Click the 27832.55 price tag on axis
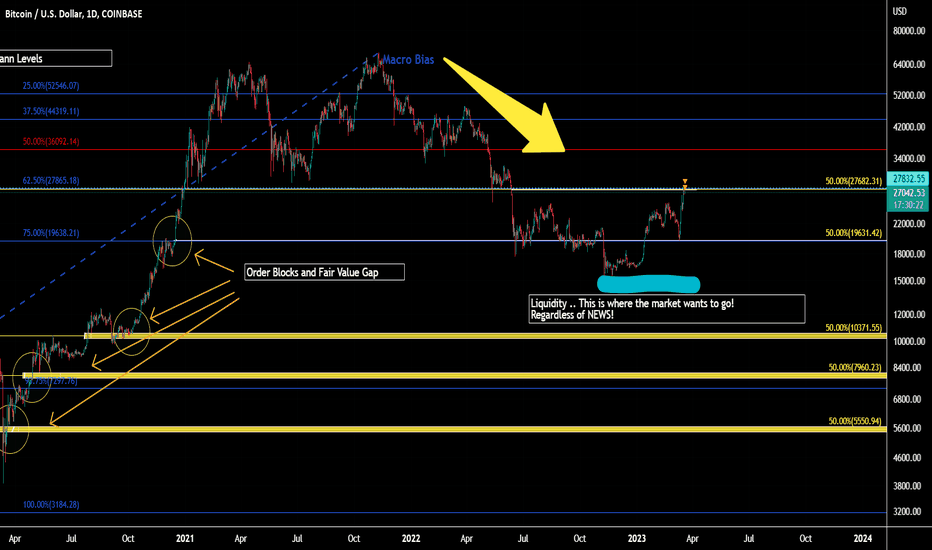Image resolution: width=932 pixels, height=550 pixels. (909, 178)
